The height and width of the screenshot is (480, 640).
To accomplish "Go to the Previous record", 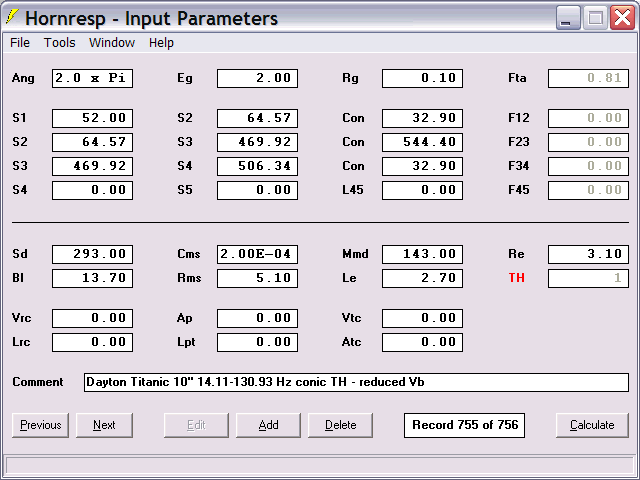I will pyautogui.click(x=40, y=425).
